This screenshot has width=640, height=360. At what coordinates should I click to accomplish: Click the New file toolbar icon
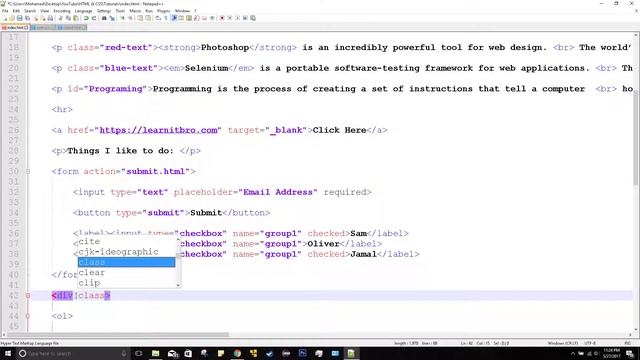coord(5,18)
